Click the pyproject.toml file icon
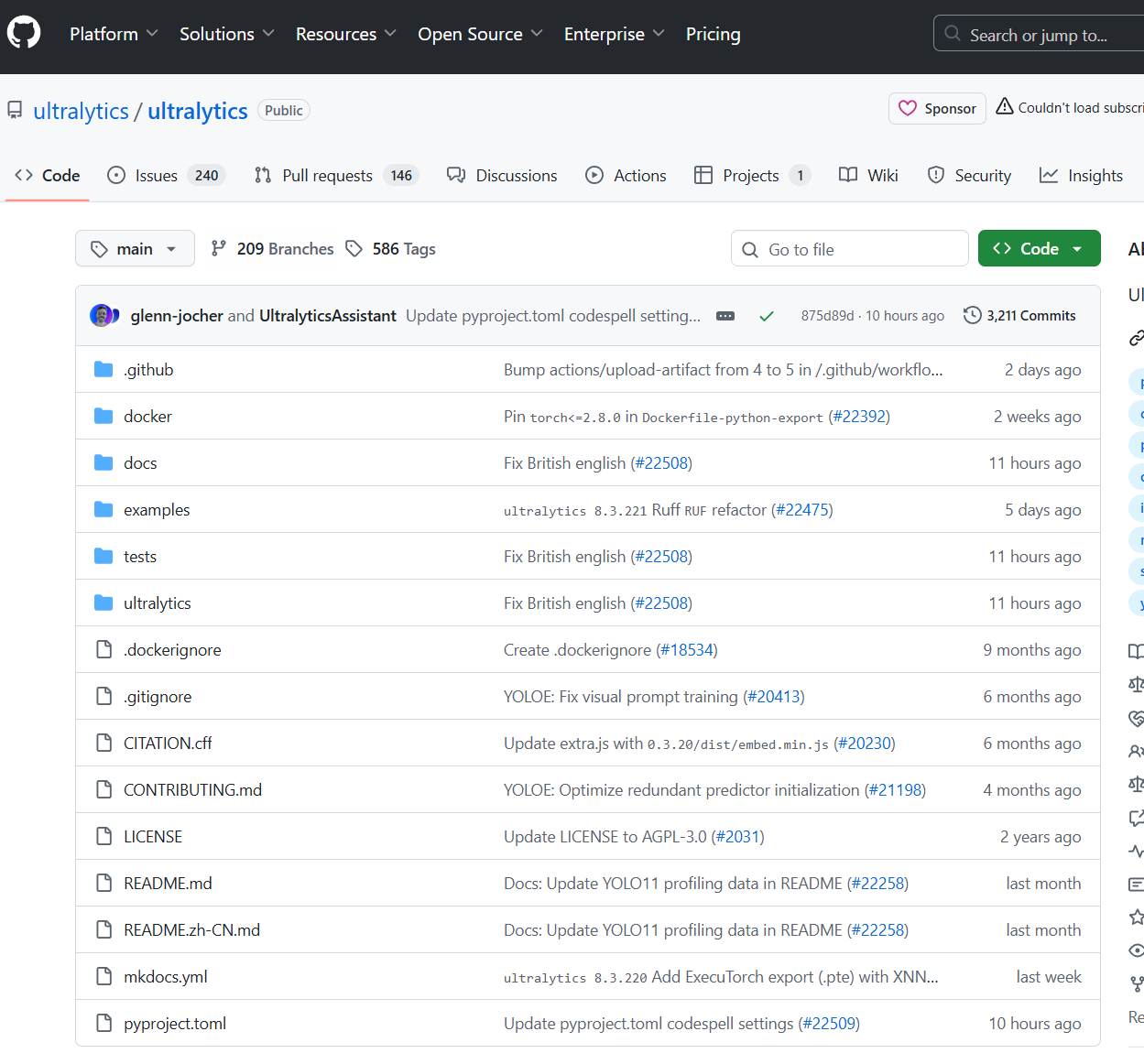The width and height of the screenshot is (1144, 1064). 104,1023
